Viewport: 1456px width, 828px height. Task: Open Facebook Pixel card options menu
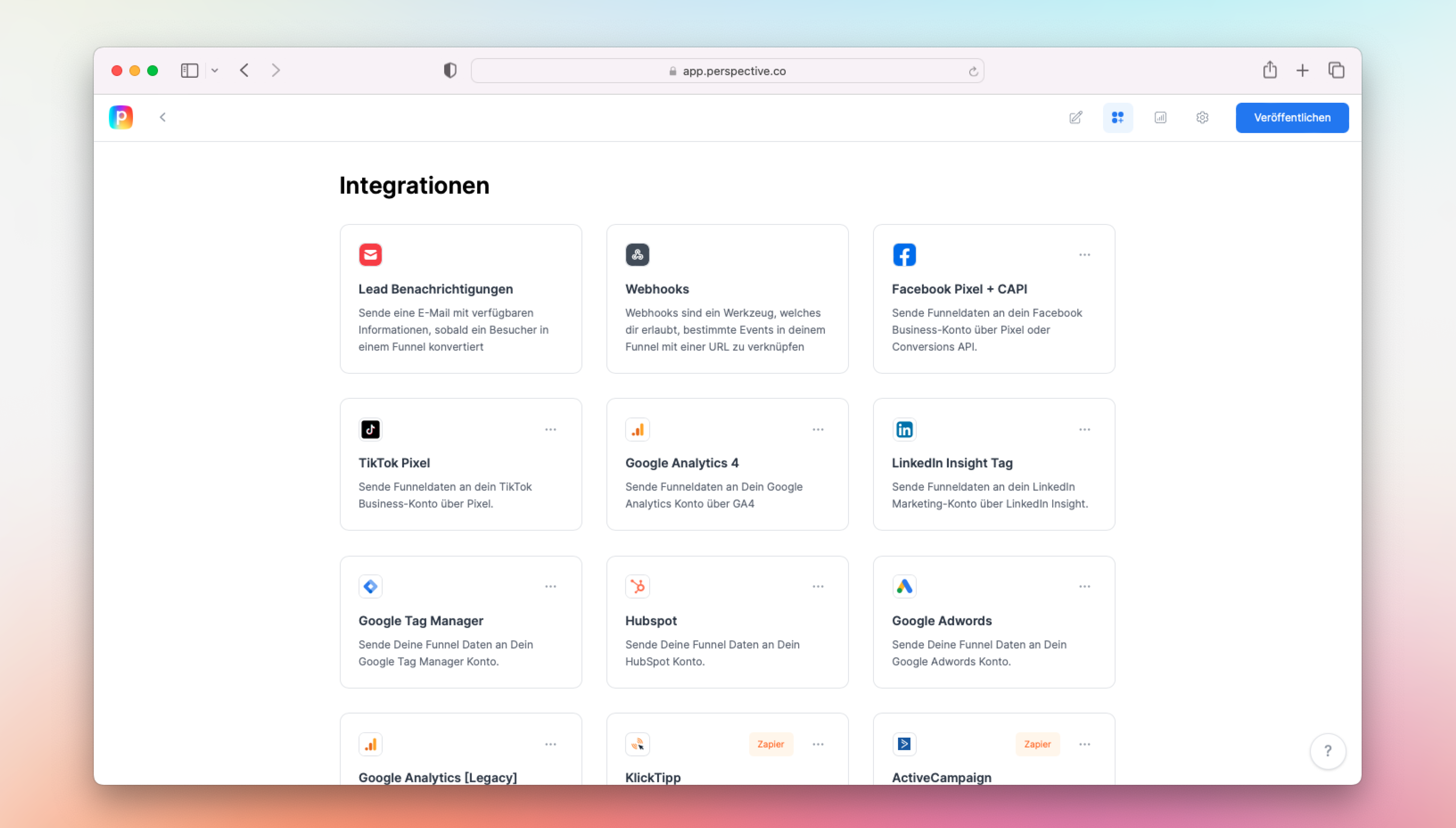click(x=1084, y=255)
